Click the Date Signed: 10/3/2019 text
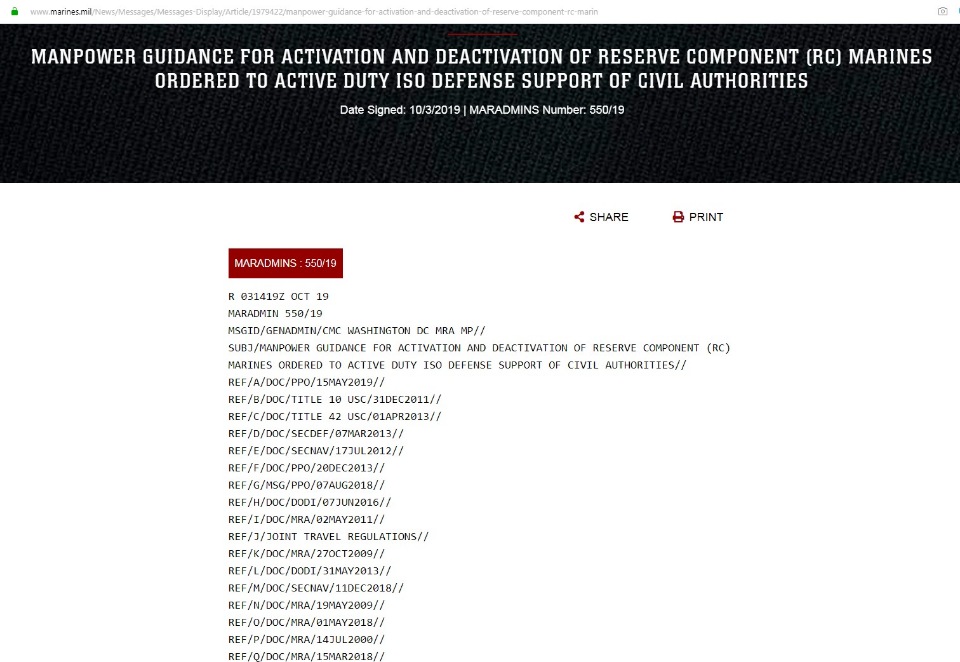 400,110
